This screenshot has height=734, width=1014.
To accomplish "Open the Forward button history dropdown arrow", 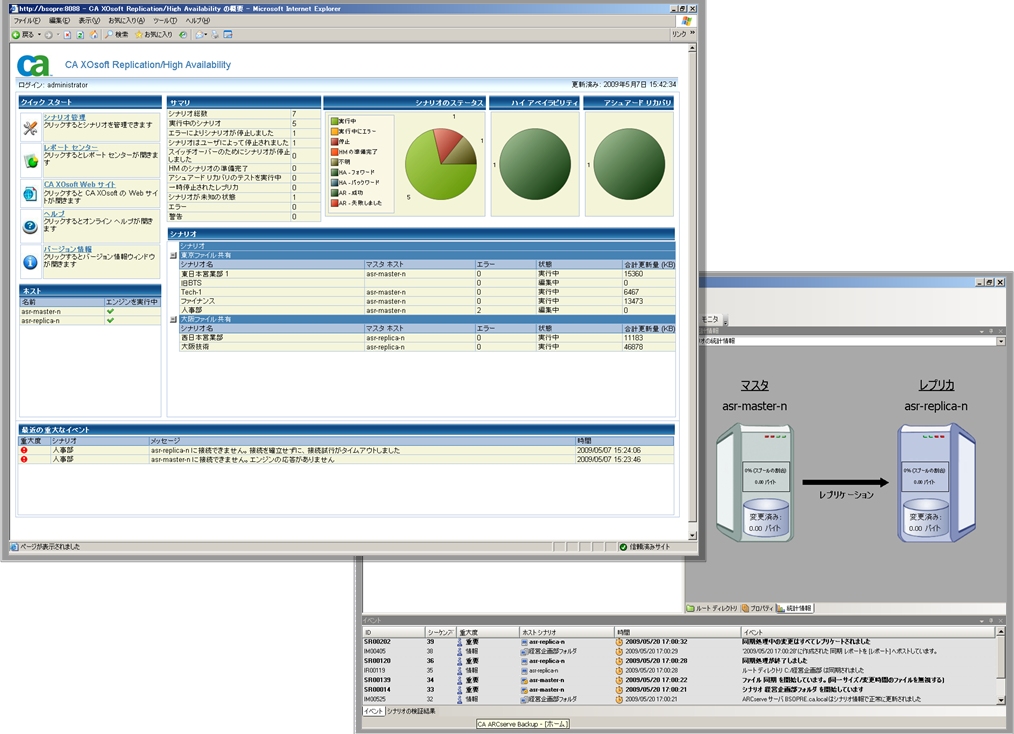I will [x=58, y=35].
